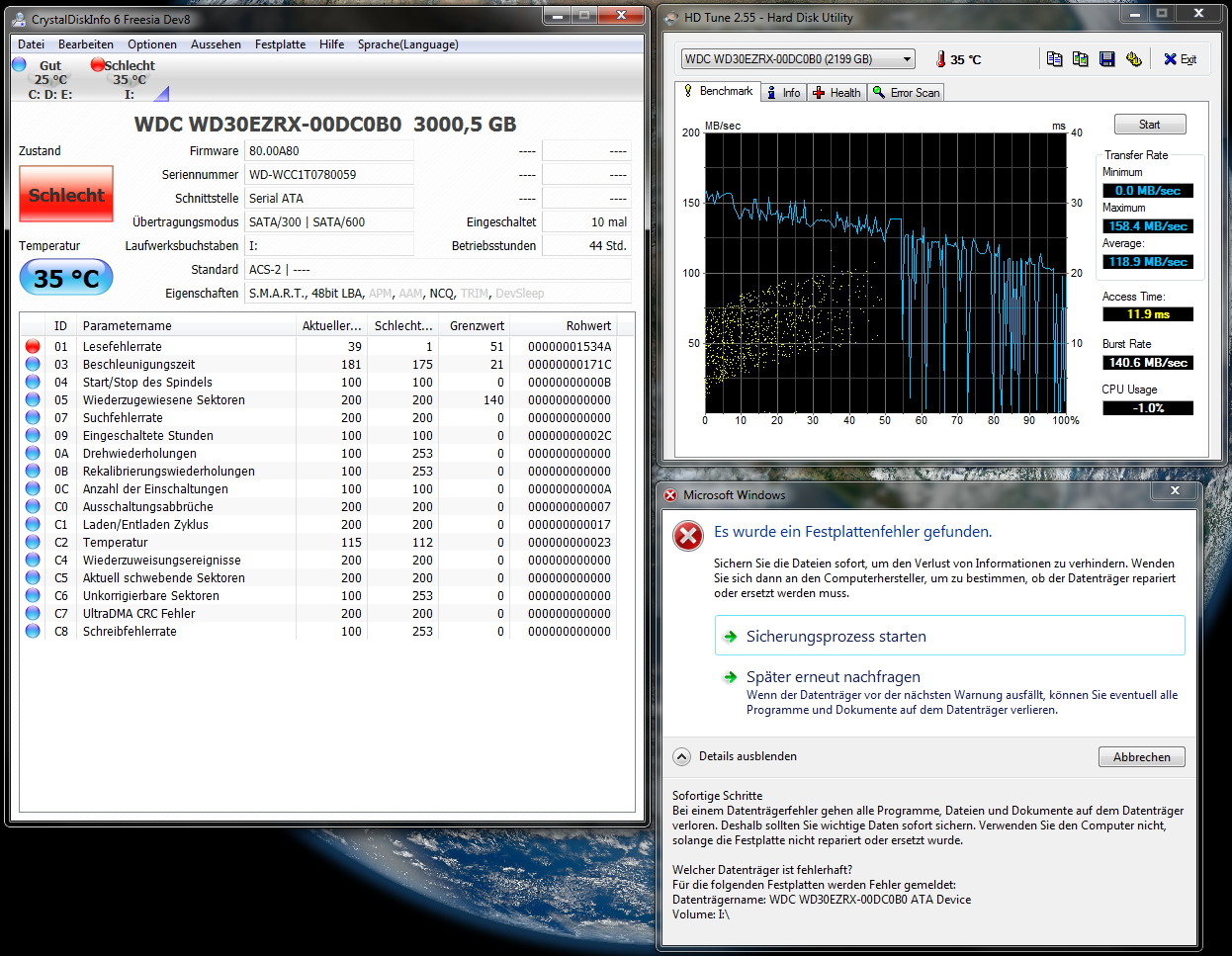The height and width of the screenshot is (956, 1232).
Task: Click the status dot for Eingeschaltete Stunden
Action: pyautogui.click(x=33, y=436)
